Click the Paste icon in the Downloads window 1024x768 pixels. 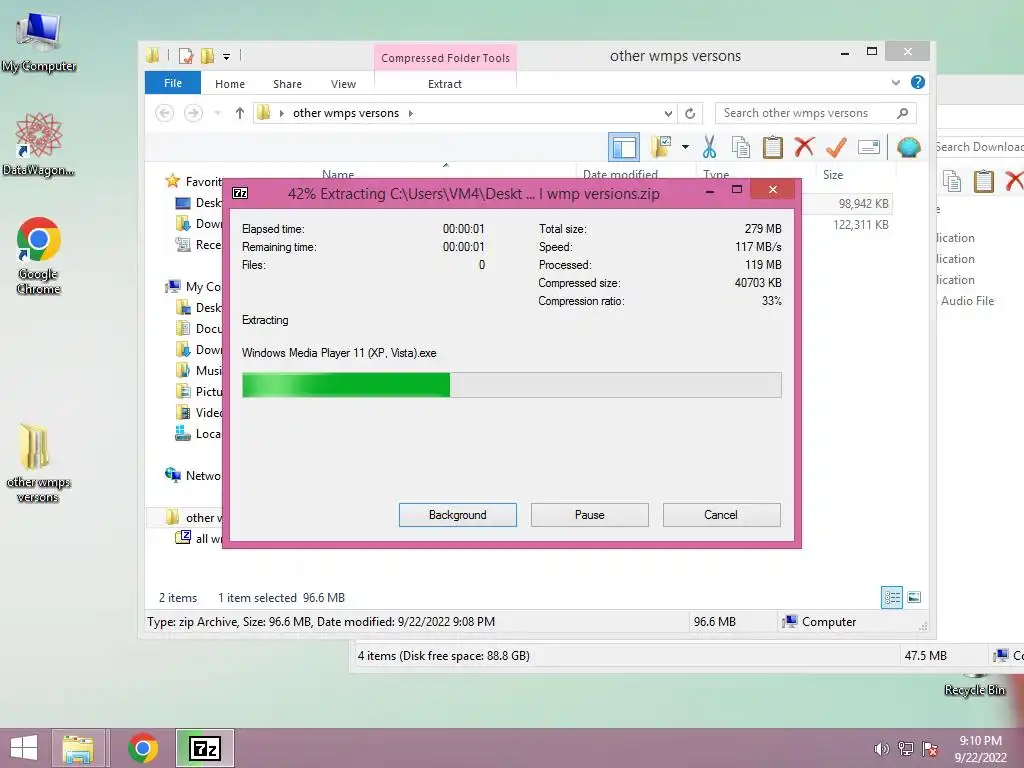tap(984, 181)
